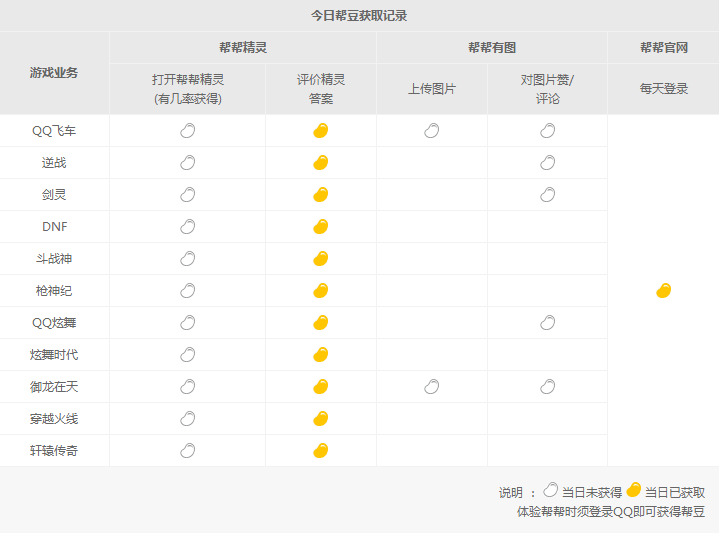
Task: Click 御龙在天 empty bean under 上传图片
Action: click(432, 387)
